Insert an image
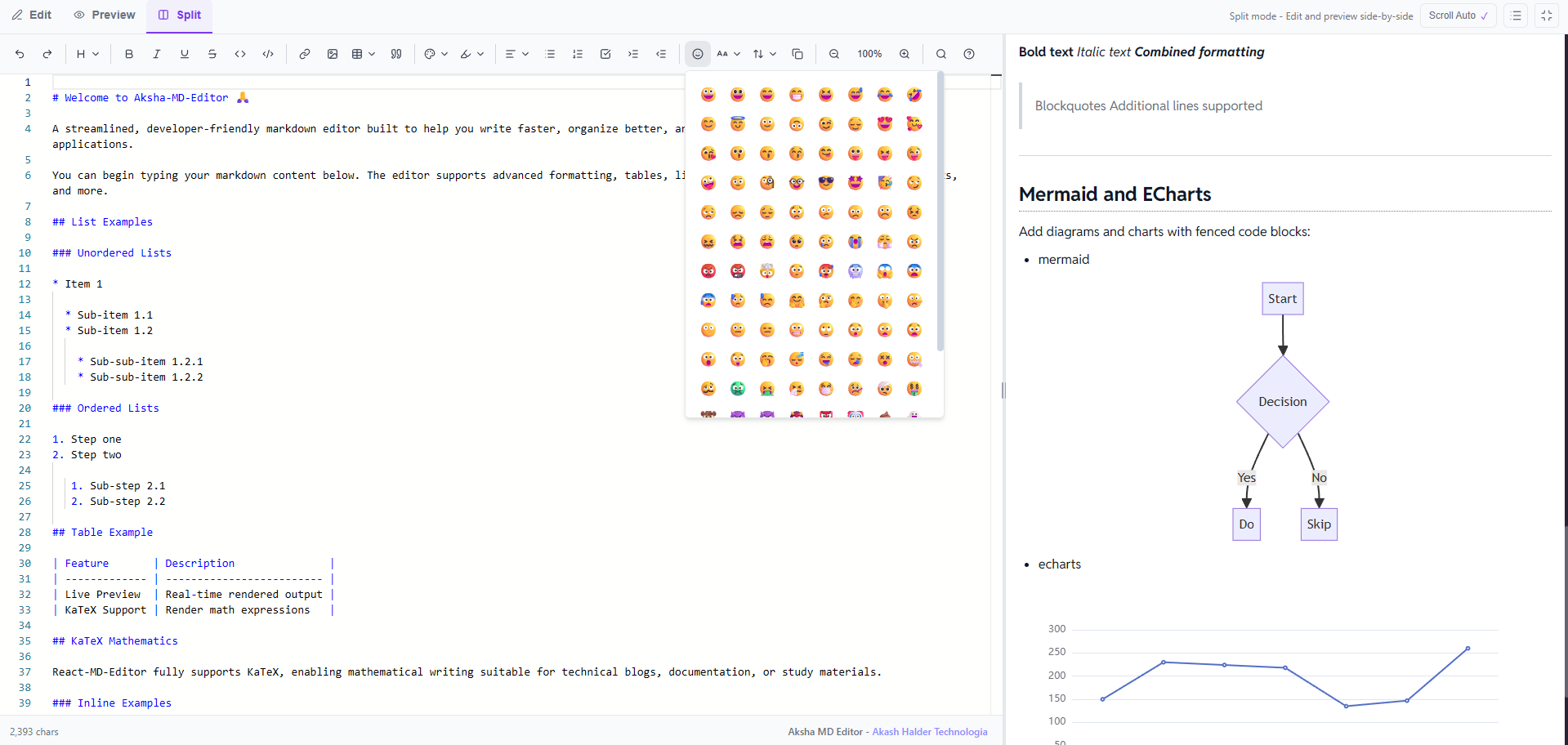 [333, 54]
